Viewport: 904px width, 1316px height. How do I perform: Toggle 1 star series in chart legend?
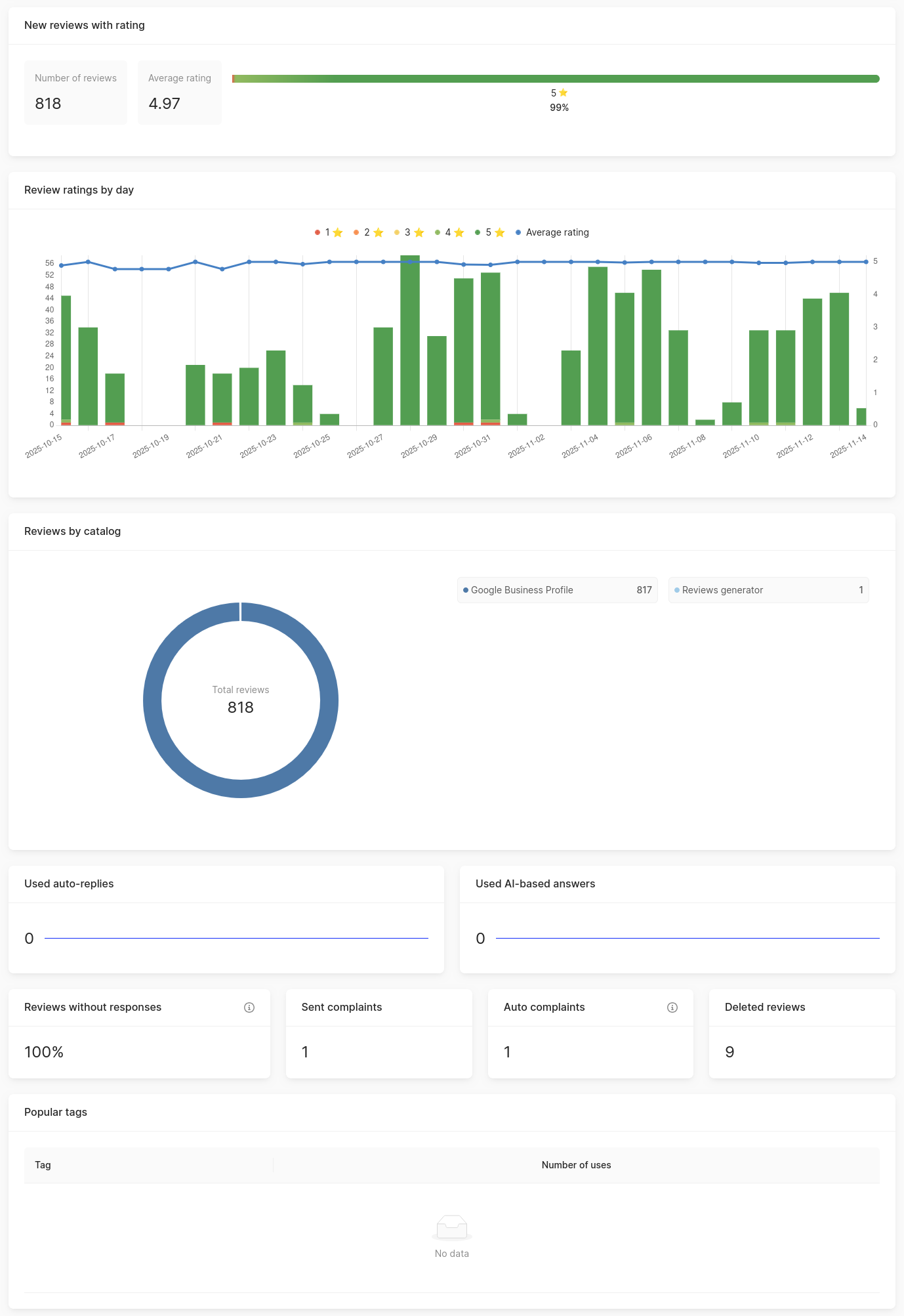(x=329, y=232)
